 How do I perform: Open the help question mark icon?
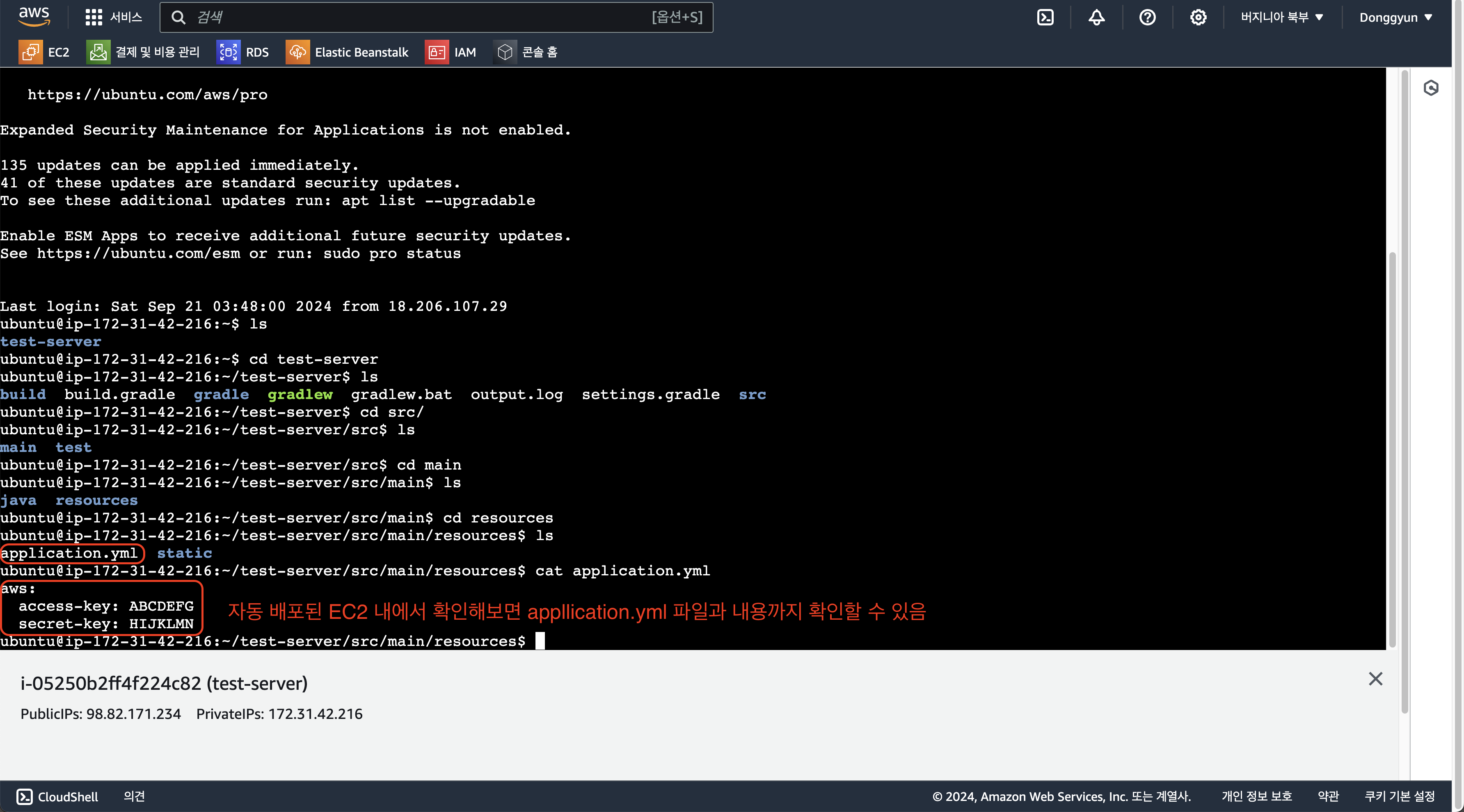point(1147,18)
